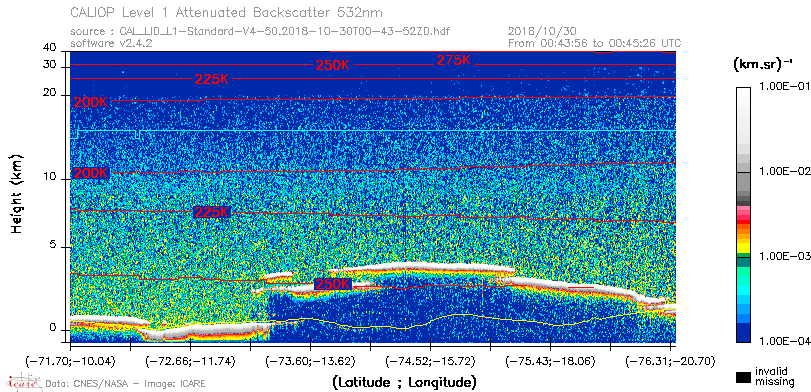Image resolution: width=811 pixels, height=392 pixels.
Task: Click the 'From 00:43:56 to 00:45:26 UTC' text
Action: [595, 43]
